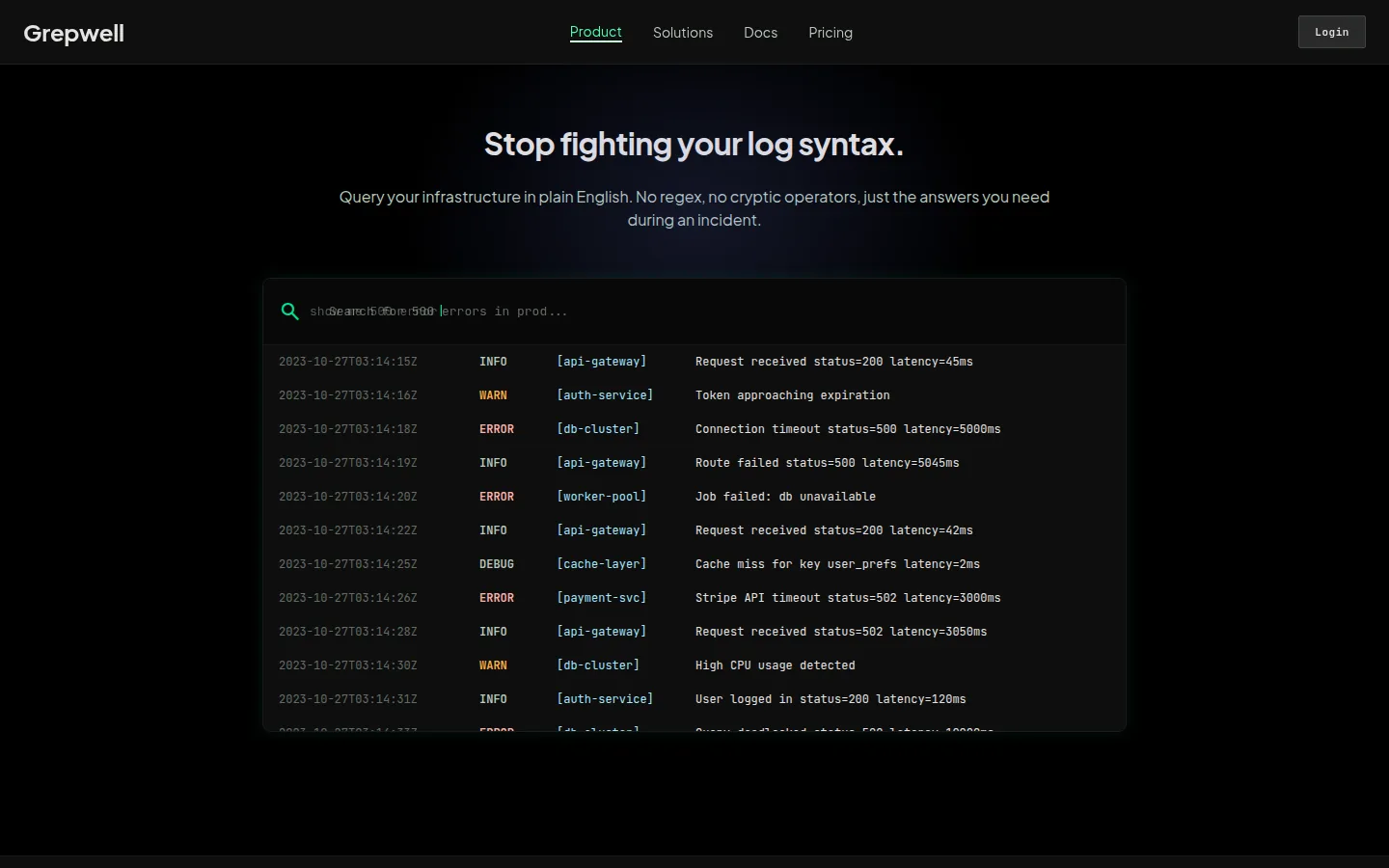Click the green search magnifier icon
Image resolution: width=1389 pixels, height=868 pixels.
(x=289, y=312)
